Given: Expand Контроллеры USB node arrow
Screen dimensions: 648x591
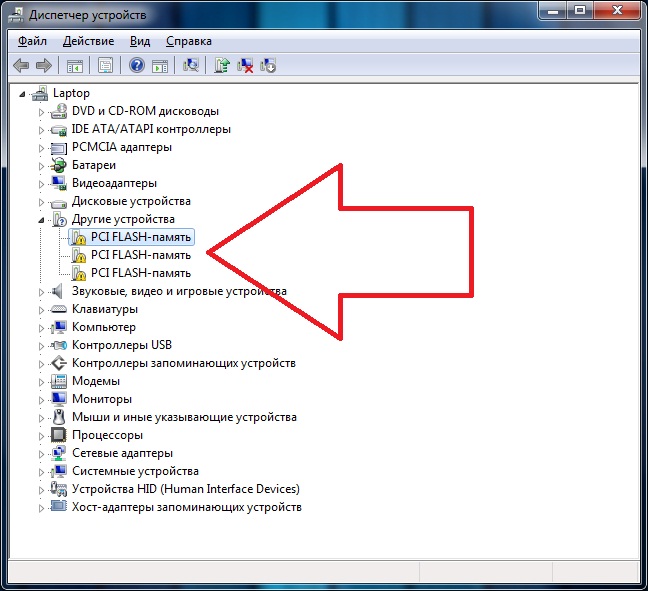Looking at the screenshot, I should coord(41,346).
